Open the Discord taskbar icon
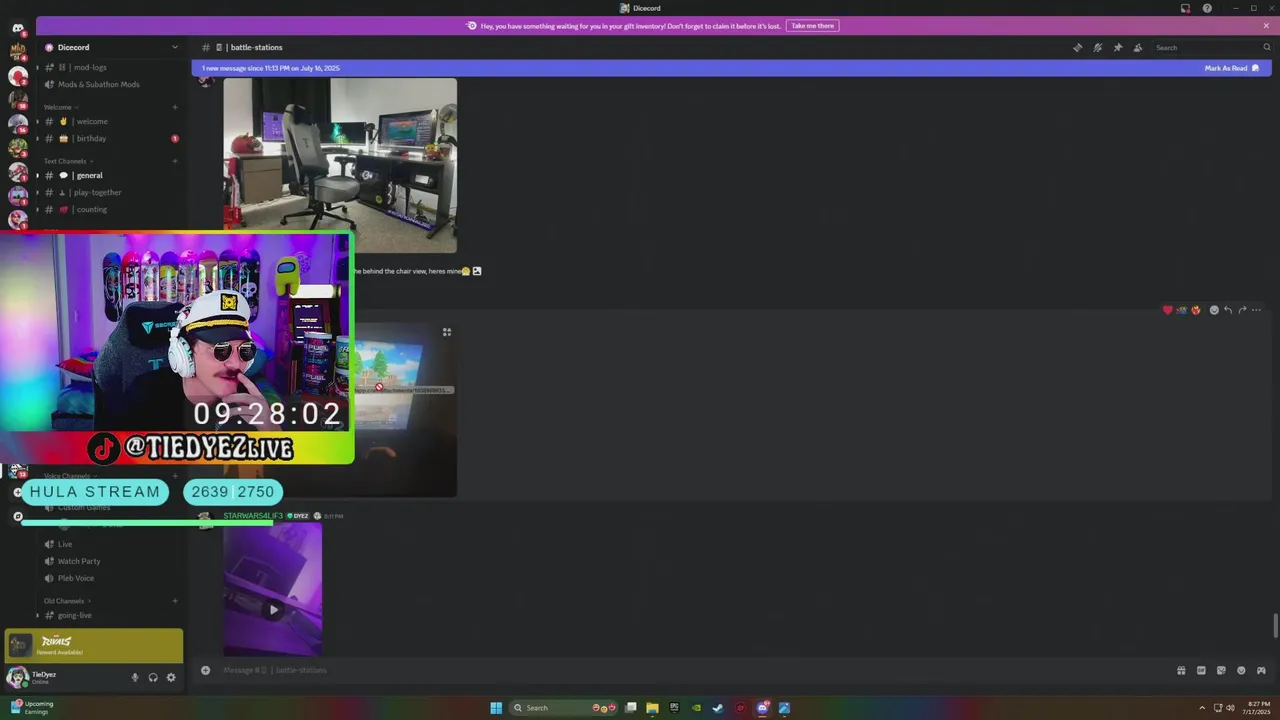This screenshot has width=1280, height=720. [x=762, y=708]
